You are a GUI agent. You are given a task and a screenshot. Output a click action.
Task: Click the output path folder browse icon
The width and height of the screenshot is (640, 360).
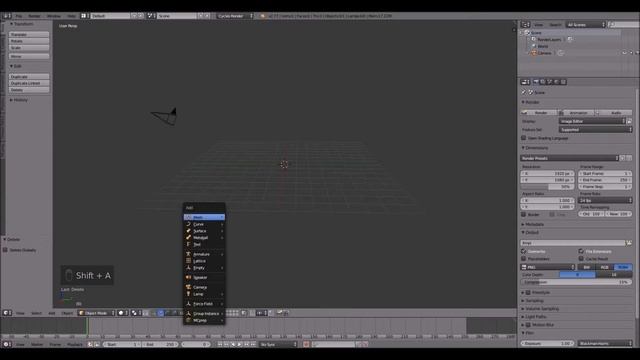tap(629, 243)
